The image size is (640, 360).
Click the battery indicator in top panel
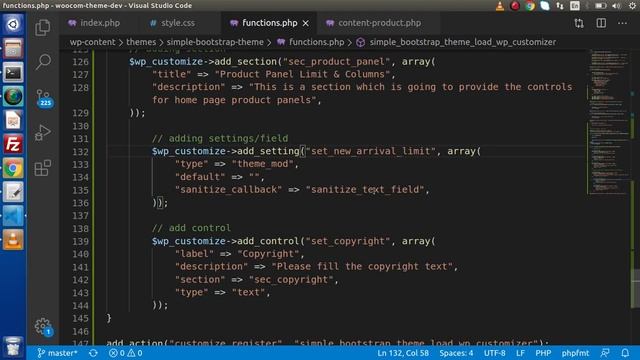pyautogui.click(x=600, y=6)
